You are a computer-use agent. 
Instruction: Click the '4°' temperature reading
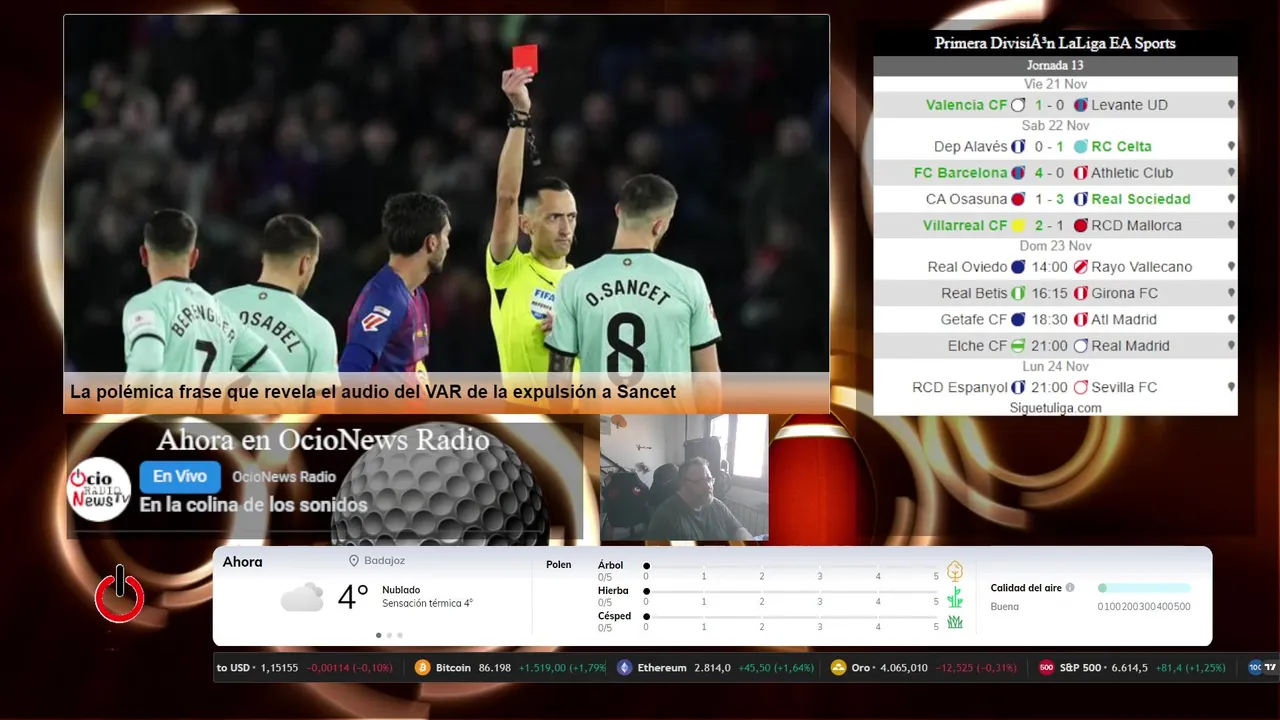353,597
